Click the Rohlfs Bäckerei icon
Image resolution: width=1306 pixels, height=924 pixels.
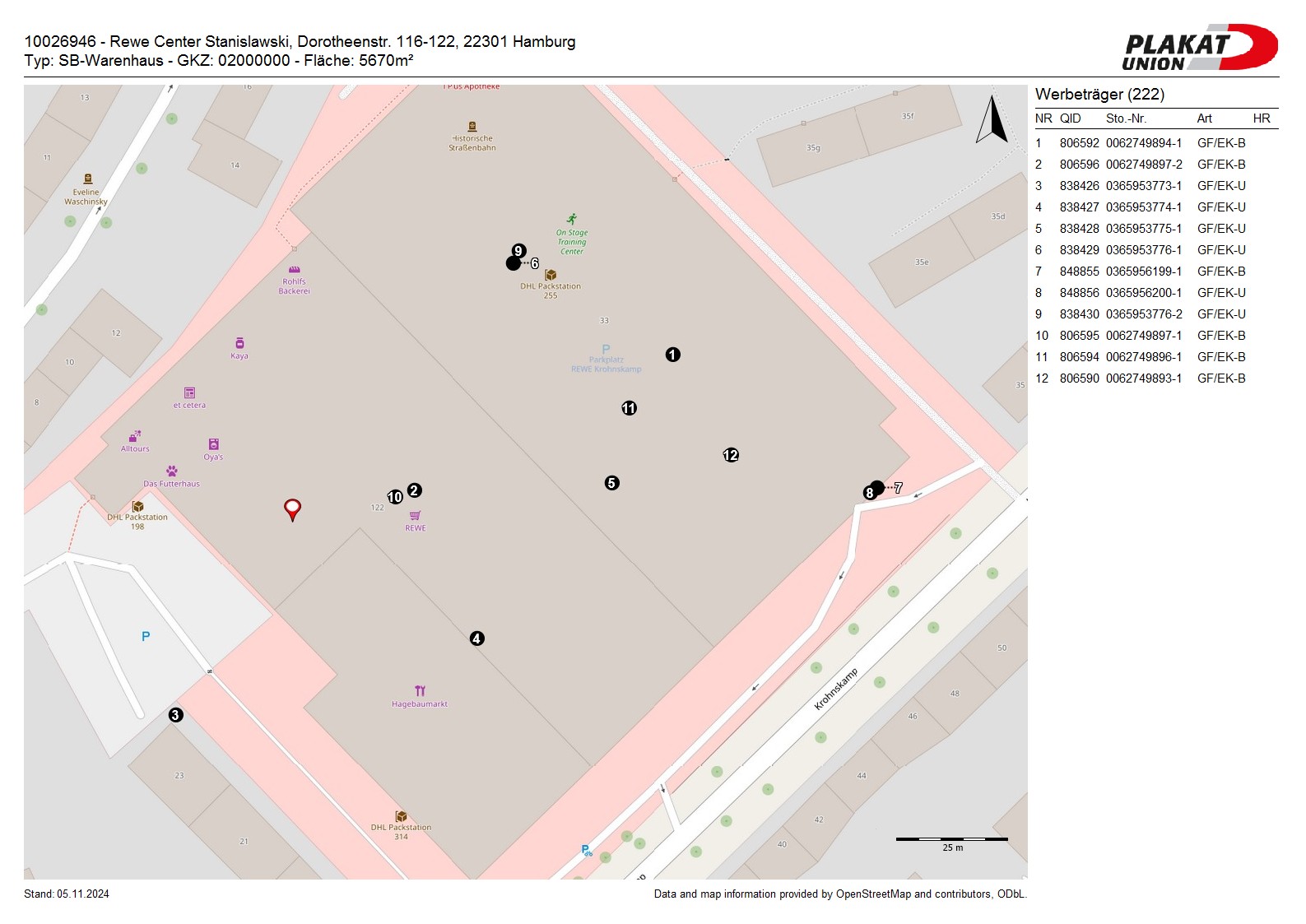(x=294, y=270)
